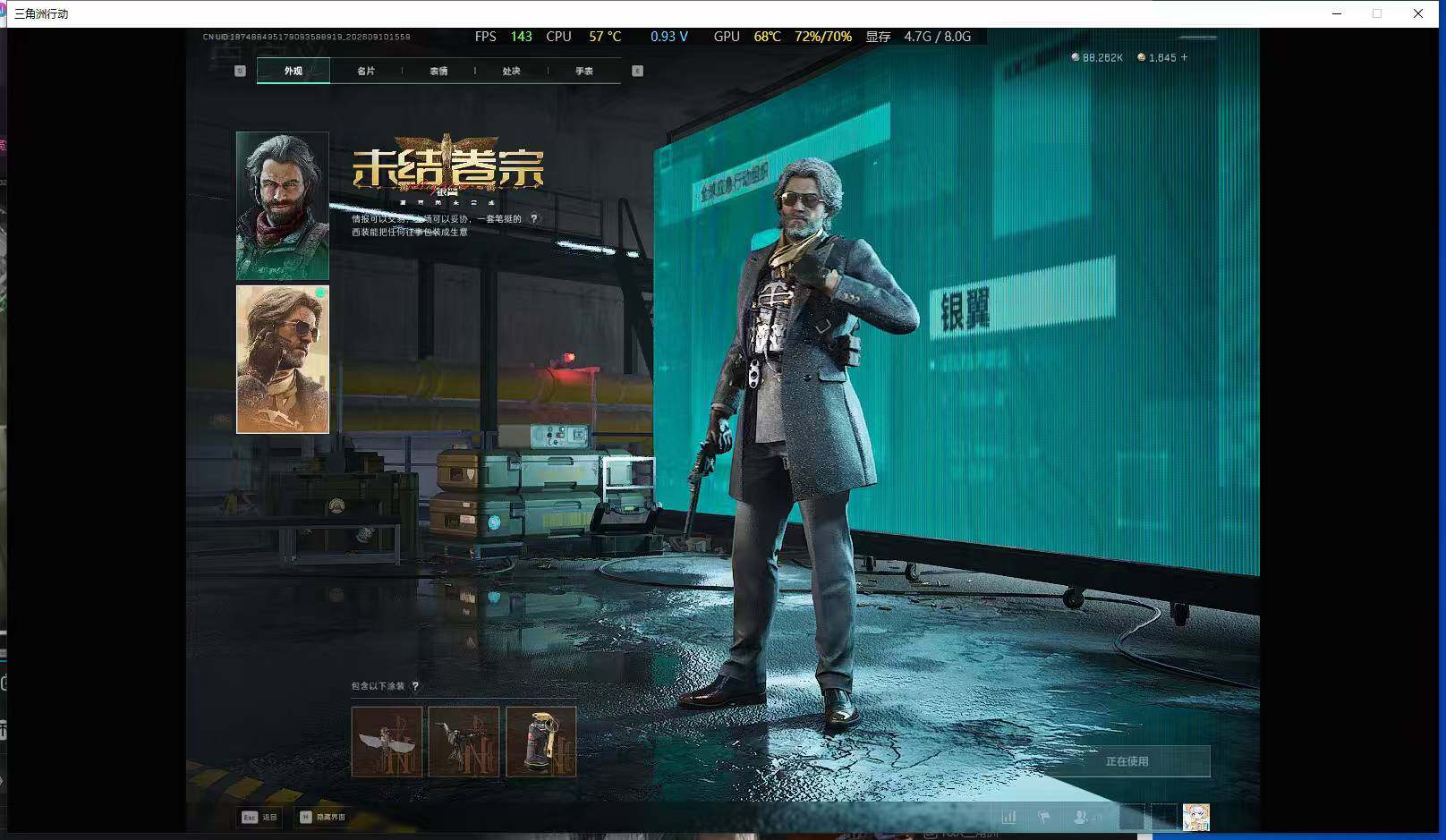This screenshot has height=840, width=1446.
Task: Open the friends icon in bottom bar
Action: click(1081, 817)
